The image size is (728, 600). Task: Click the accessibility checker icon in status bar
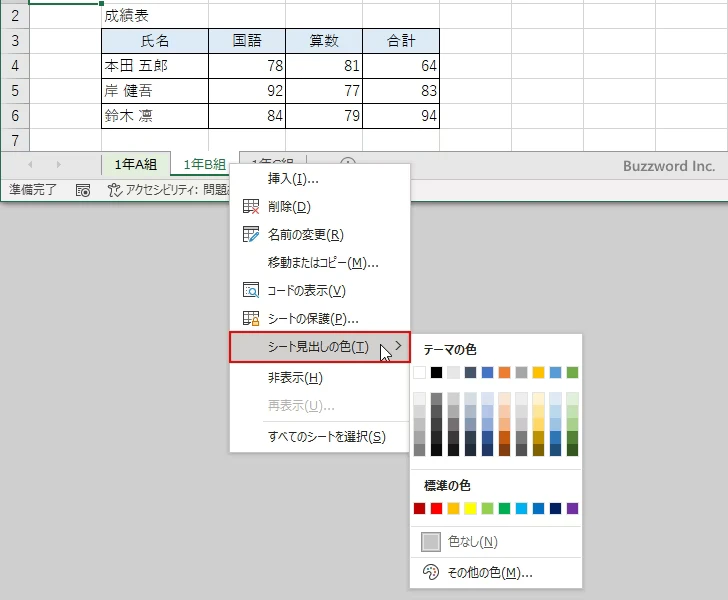[x=114, y=190]
